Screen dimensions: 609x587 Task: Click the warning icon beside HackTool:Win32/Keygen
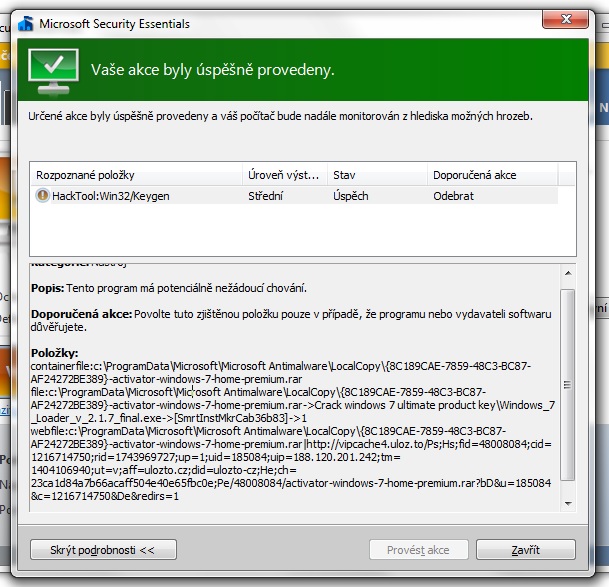(x=42, y=196)
